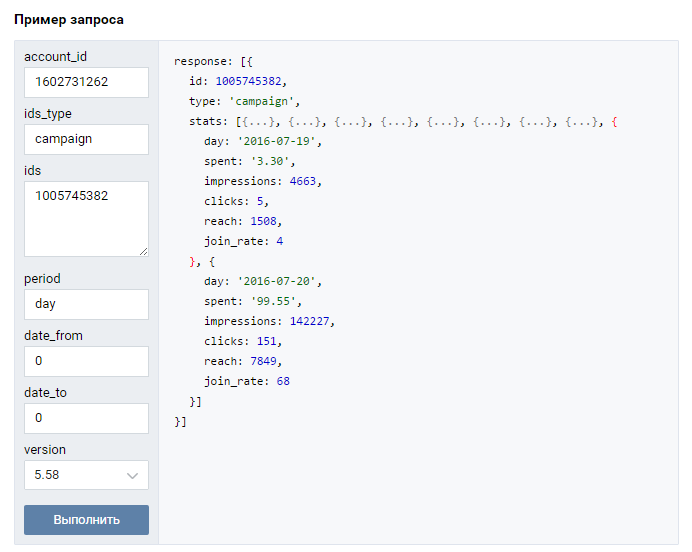Click the clicks value 5
This screenshot has width=692, height=552.
click(260, 201)
